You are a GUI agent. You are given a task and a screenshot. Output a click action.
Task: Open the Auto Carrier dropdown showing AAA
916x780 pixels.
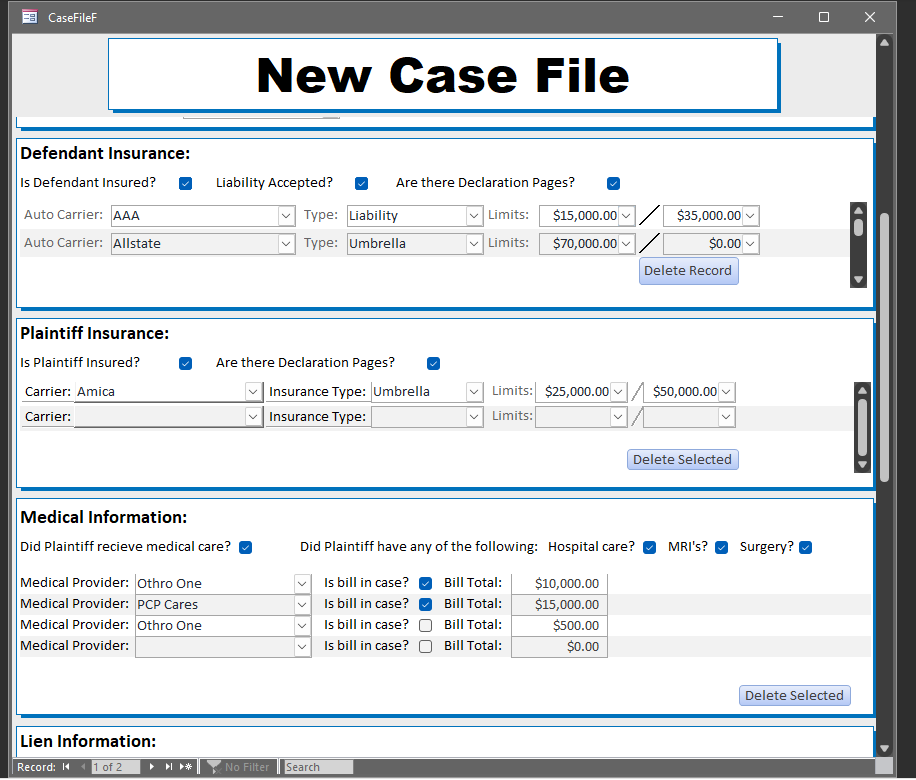286,215
